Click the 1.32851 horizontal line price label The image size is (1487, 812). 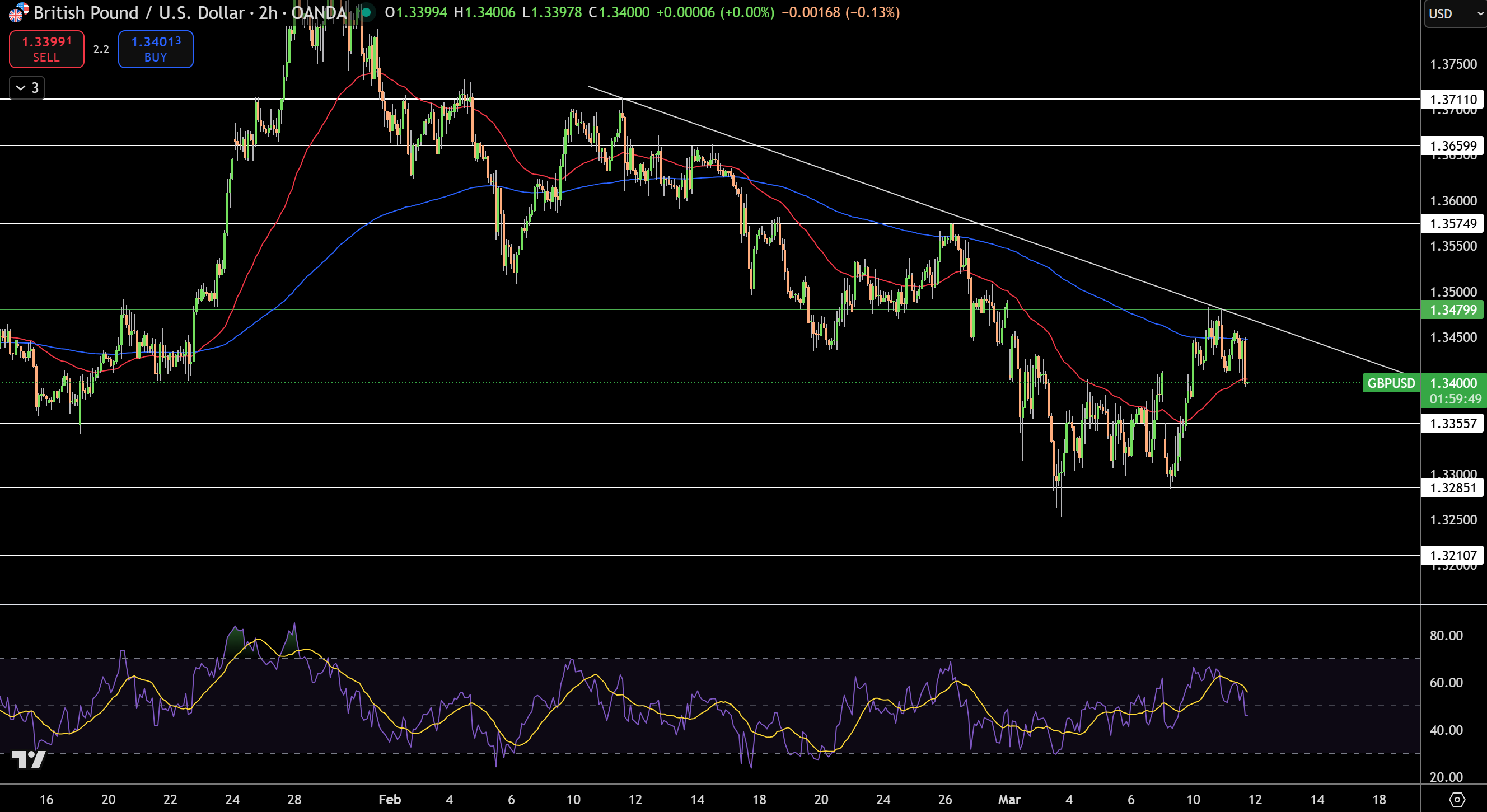pyautogui.click(x=1452, y=487)
